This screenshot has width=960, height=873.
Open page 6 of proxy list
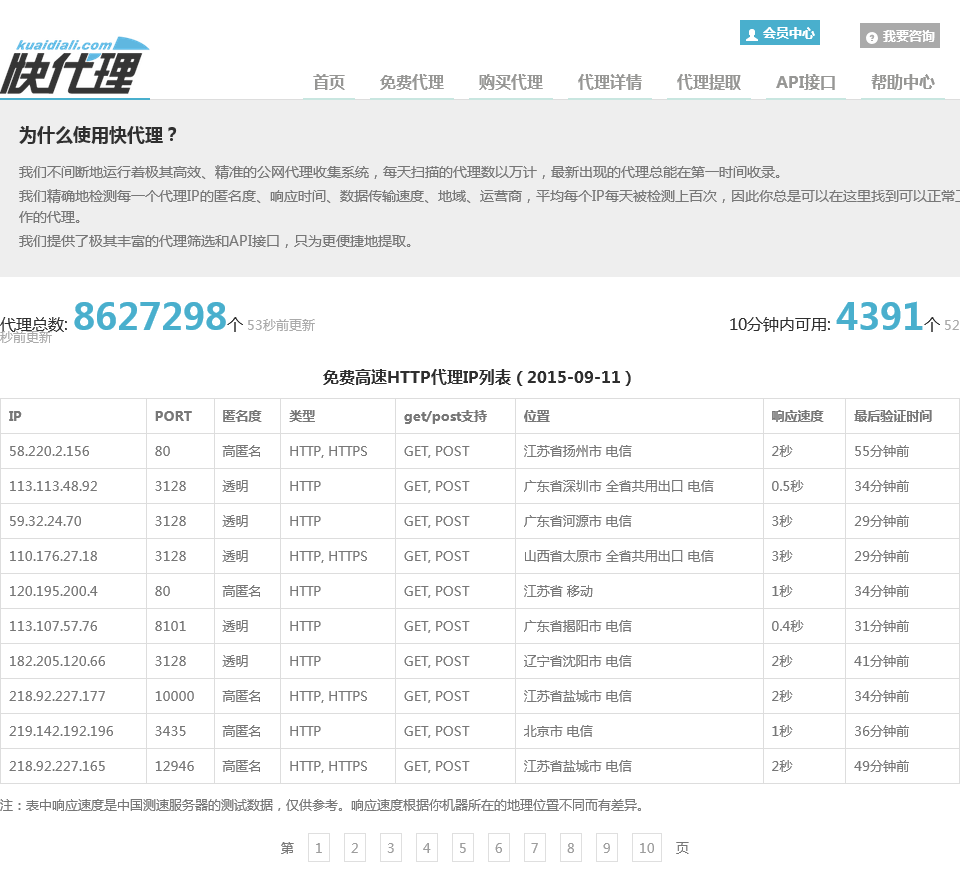tap(498, 848)
